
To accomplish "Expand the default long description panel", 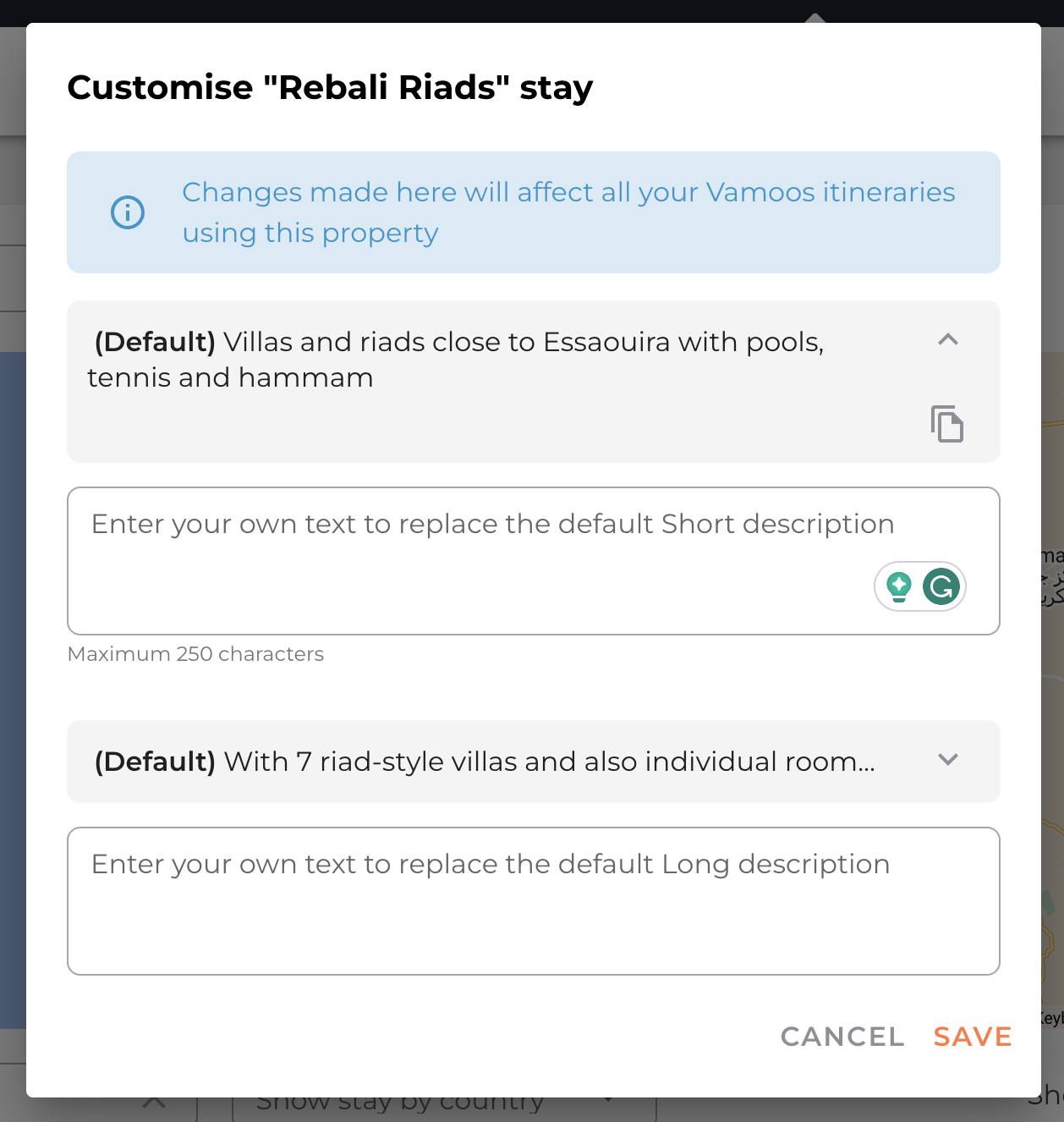I will click(948, 760).
